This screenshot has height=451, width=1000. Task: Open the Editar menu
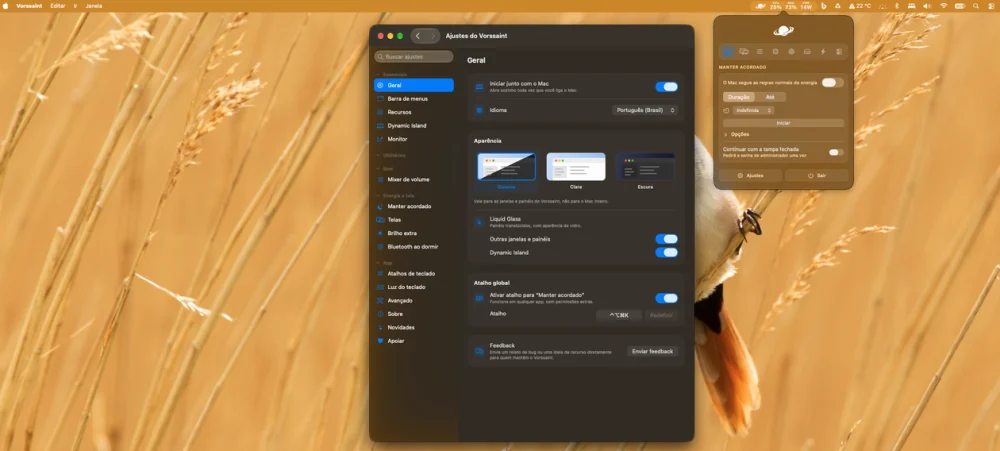(x=58, y=6)
